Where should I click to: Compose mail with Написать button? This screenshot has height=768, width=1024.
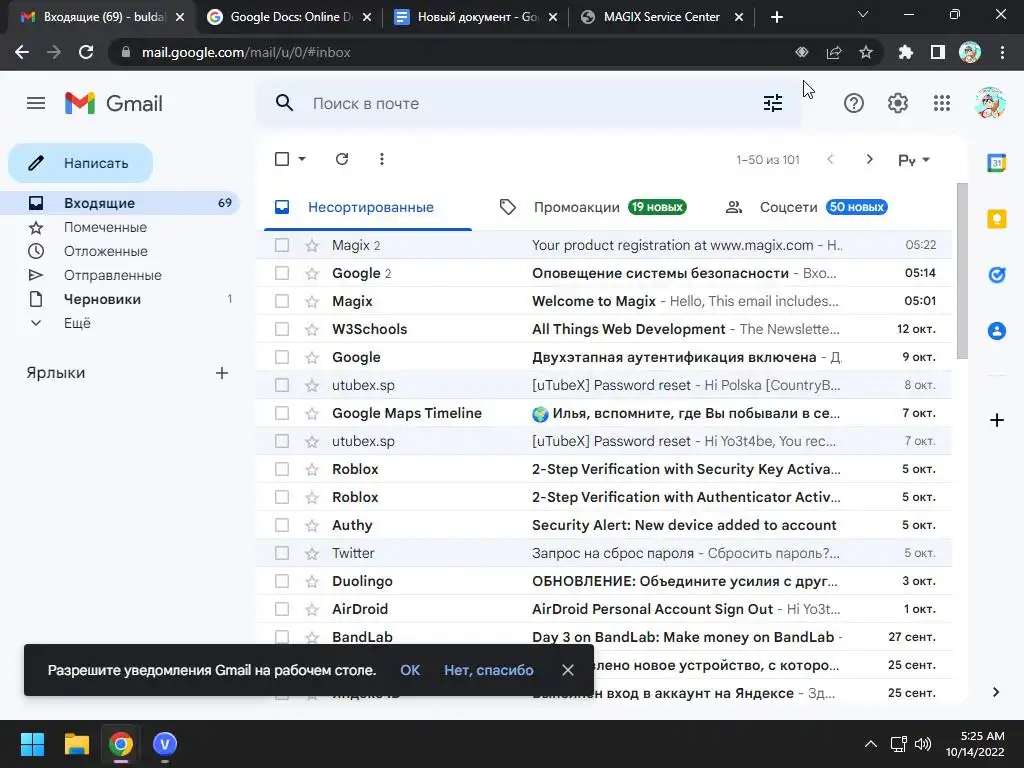(x=80, y=163)
